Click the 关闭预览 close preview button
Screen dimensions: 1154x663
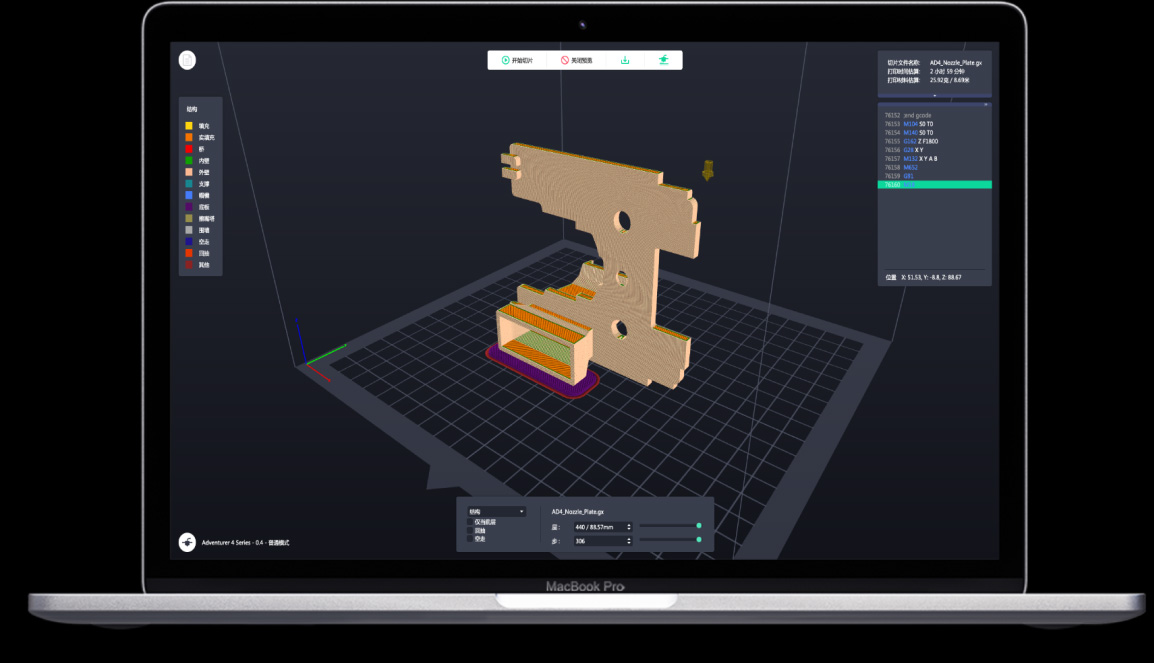(x=576, y=60)
